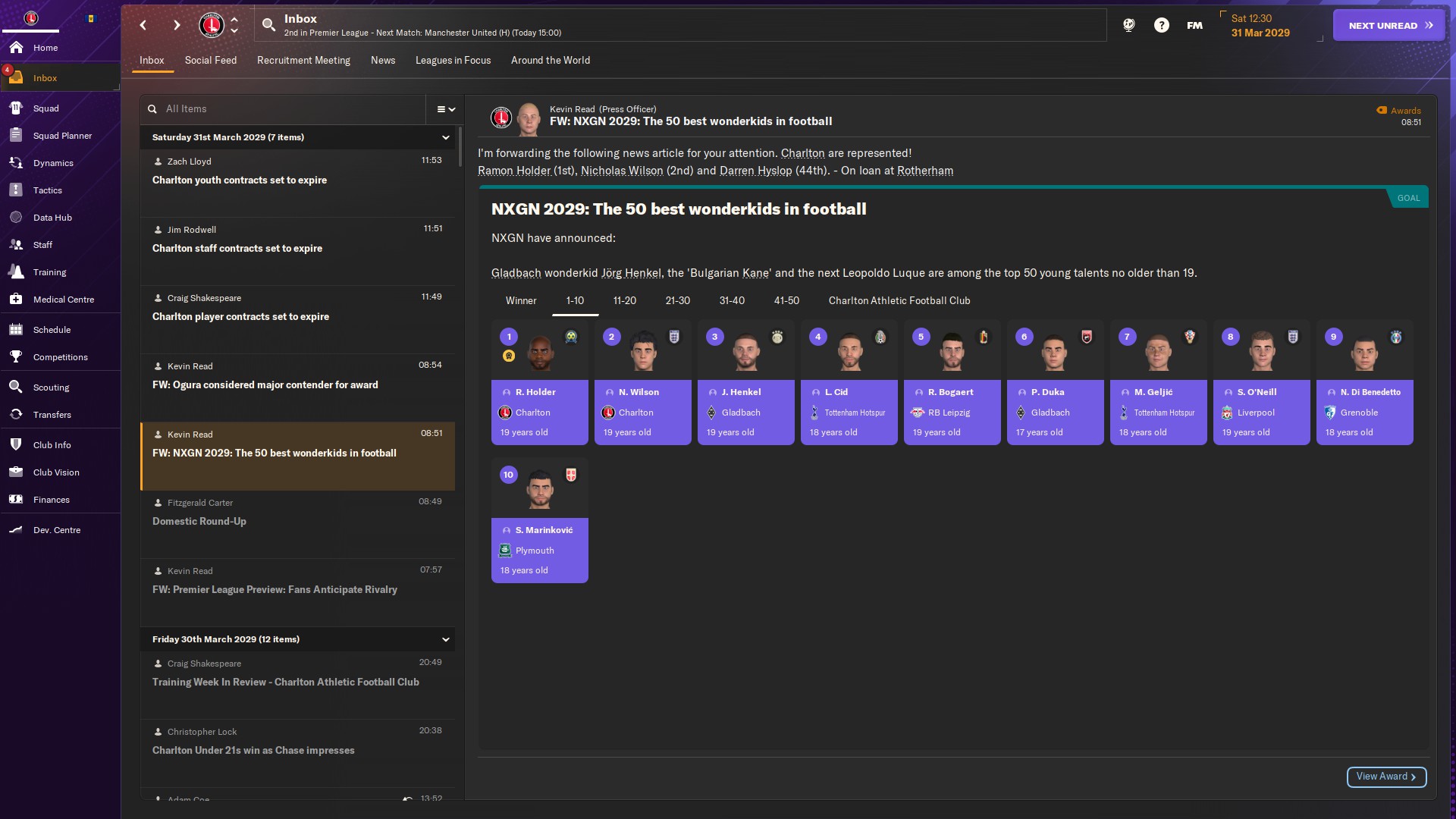Click the All Items search field
The width and height of the screenshot is (1456, 819).
[283, 109]
